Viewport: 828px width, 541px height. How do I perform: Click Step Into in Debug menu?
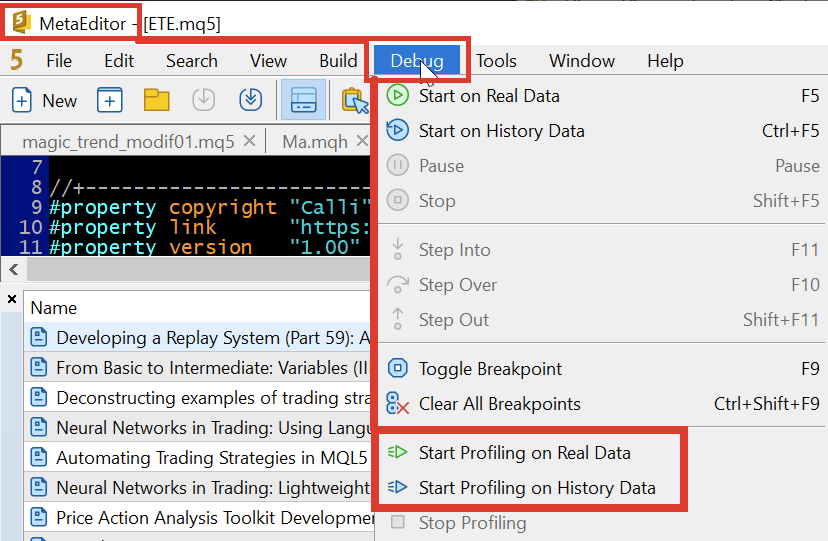click(x=602, y=250)
